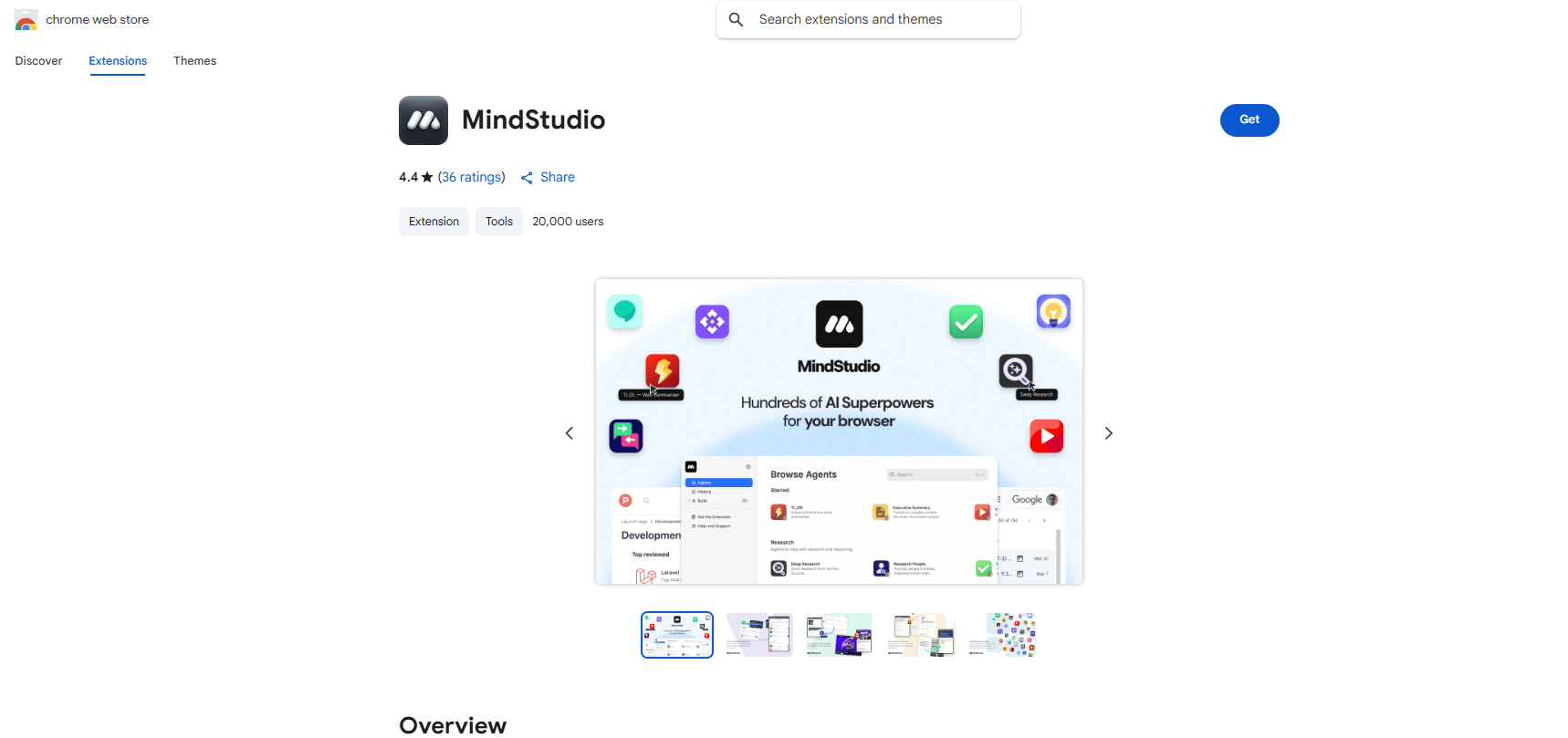The image size is (1568, 738).
Task: Click the 4.4 star rating text
Action: (415, 177)
